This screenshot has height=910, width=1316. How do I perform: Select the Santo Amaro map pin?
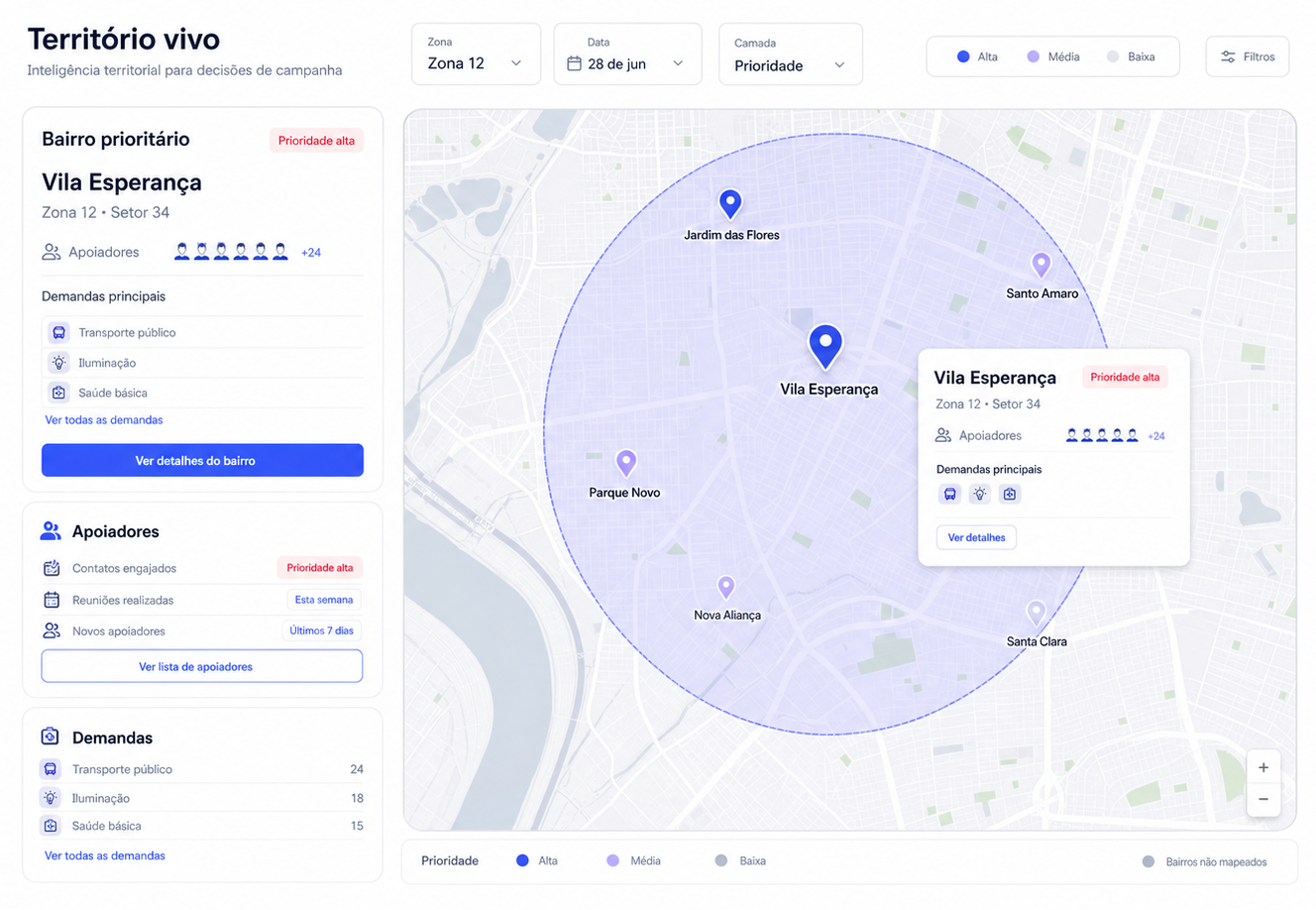tap(1041, 266)
